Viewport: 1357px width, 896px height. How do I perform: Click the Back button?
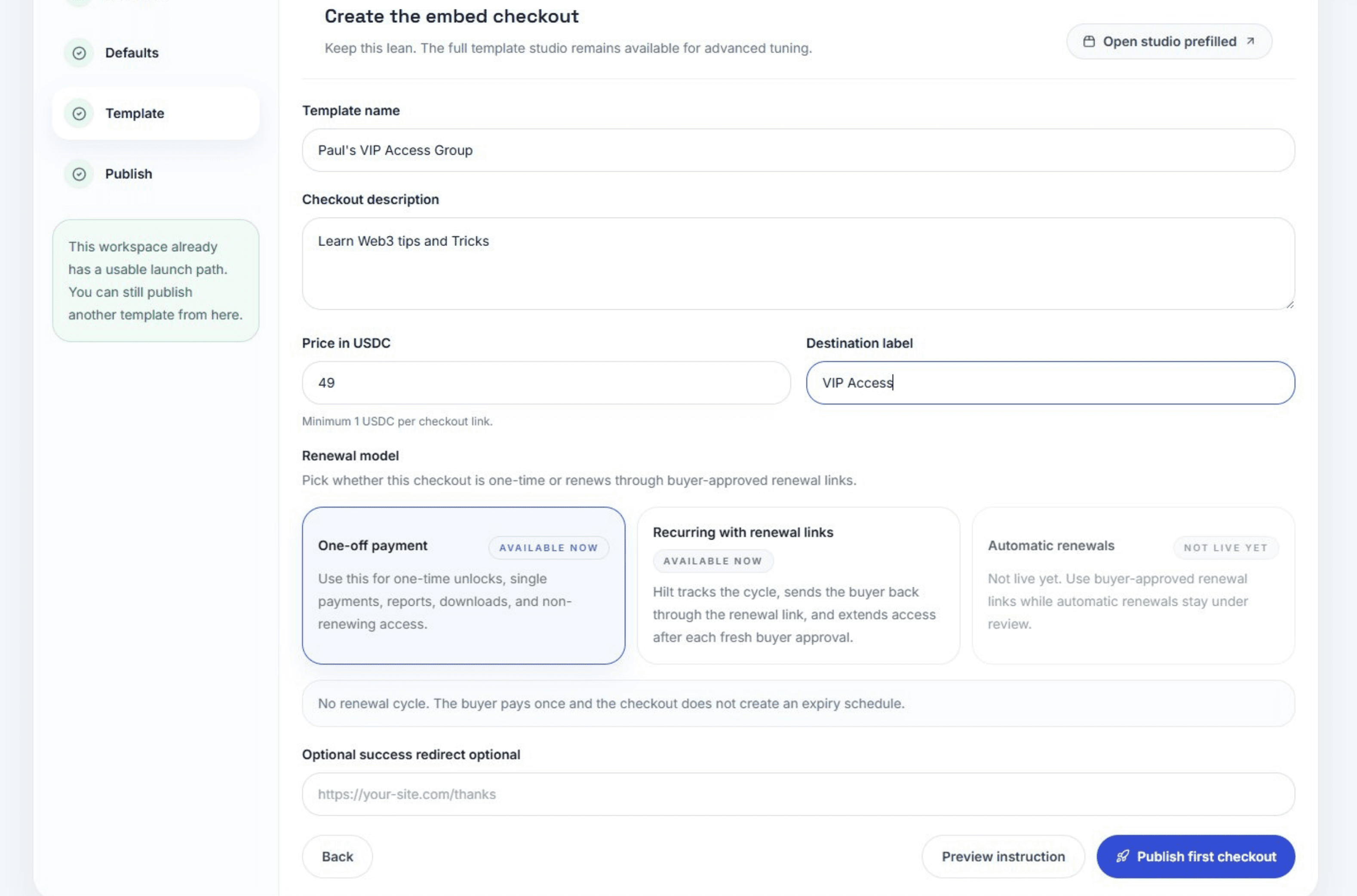(x=337, y=856)
